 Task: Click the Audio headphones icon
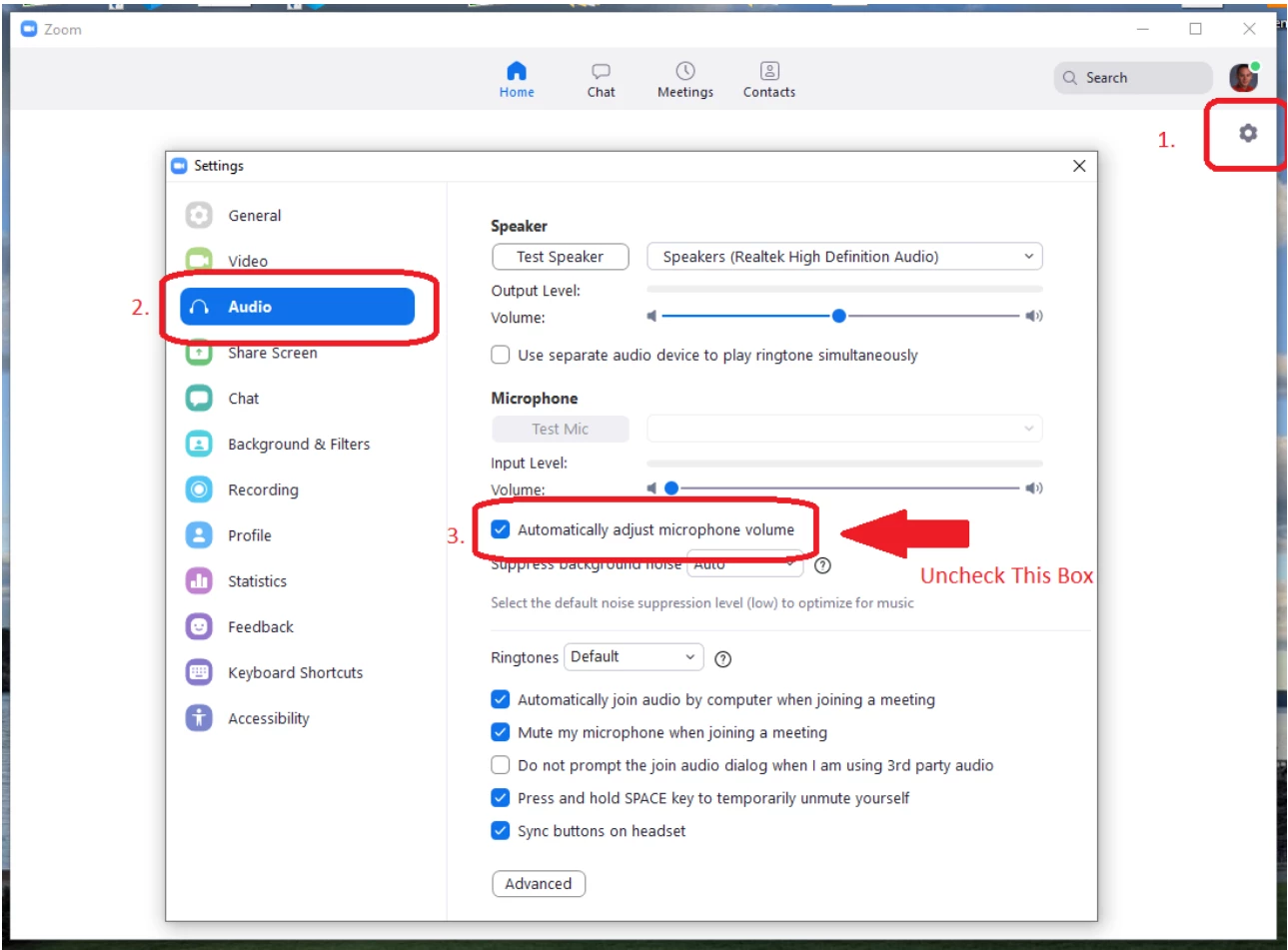click(x=199, y=307)
